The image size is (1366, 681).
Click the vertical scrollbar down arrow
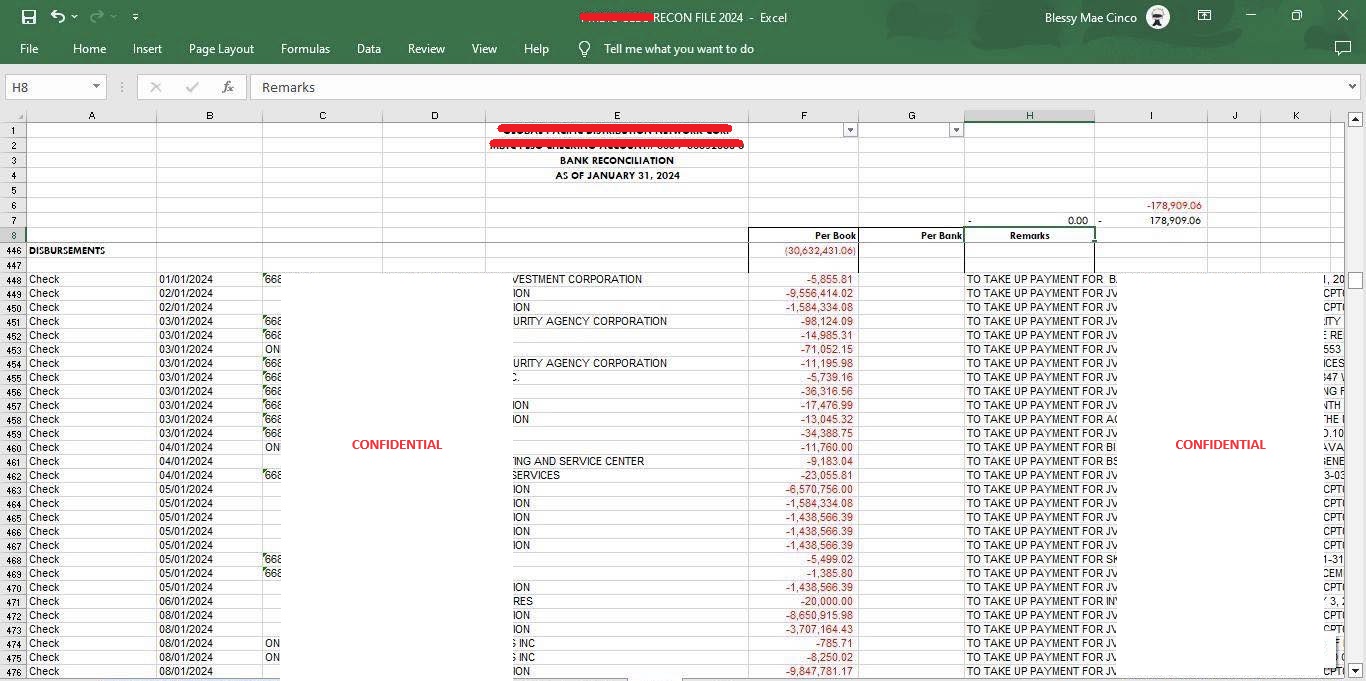click(x=1356, y=671)
